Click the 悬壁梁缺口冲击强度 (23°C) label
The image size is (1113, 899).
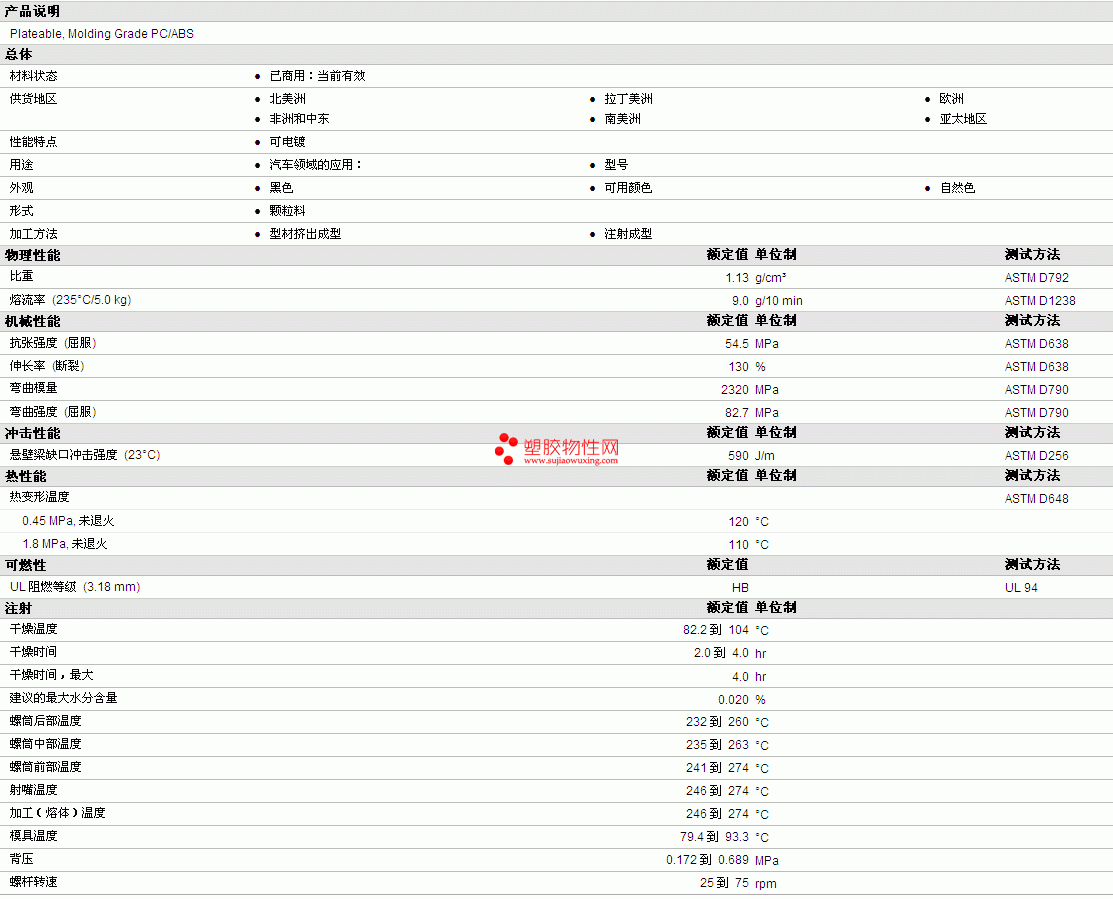coord(84,455)
